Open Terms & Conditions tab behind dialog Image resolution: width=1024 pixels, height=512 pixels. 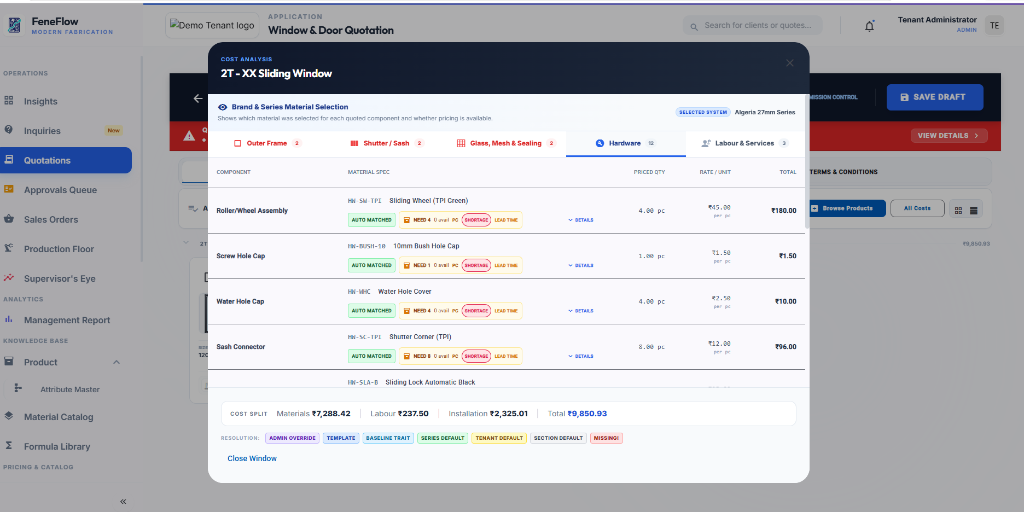tap(843, 172)
